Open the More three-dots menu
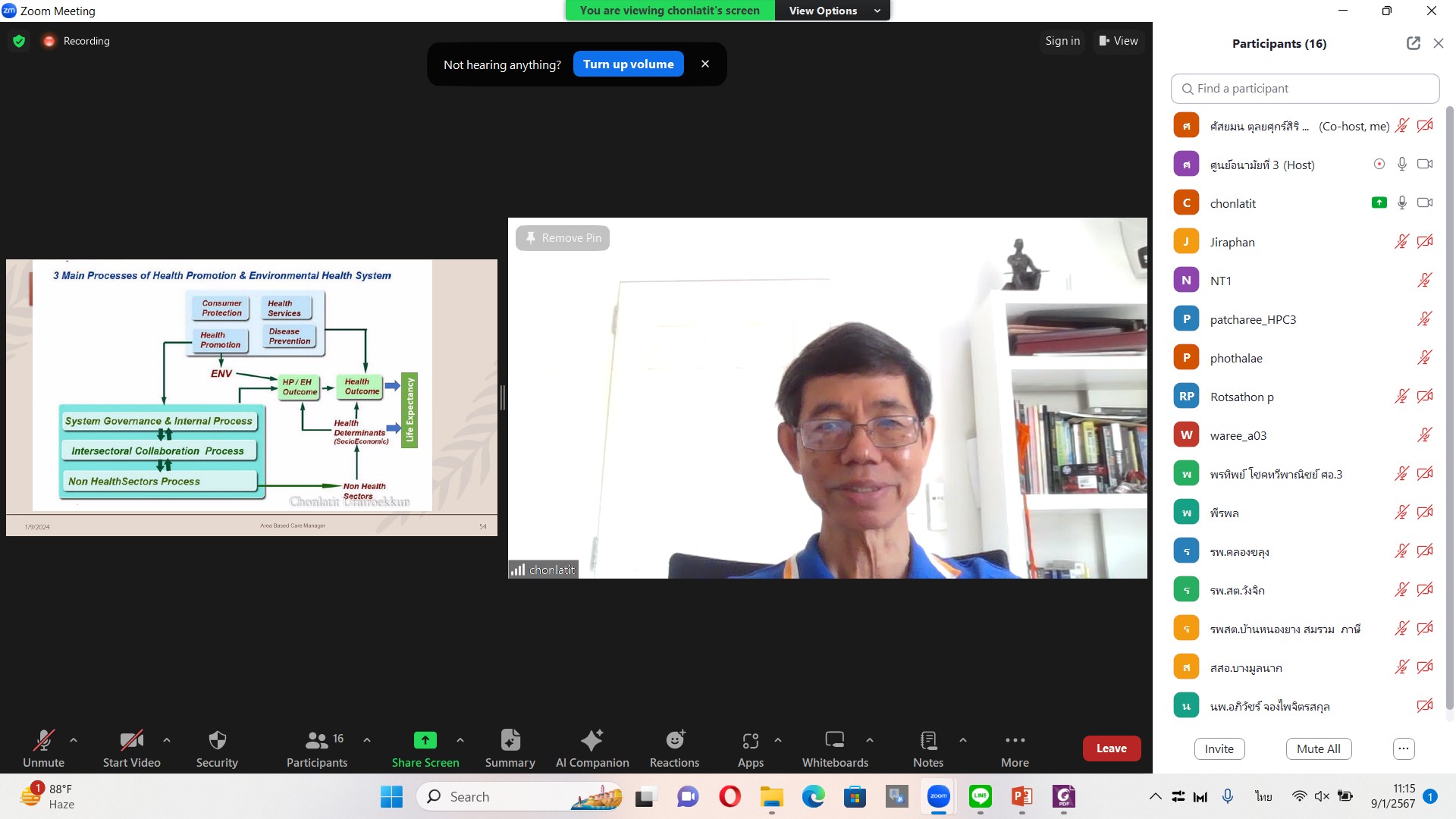This screenshot has width=1456, height=819. (x=1015, y=740)
